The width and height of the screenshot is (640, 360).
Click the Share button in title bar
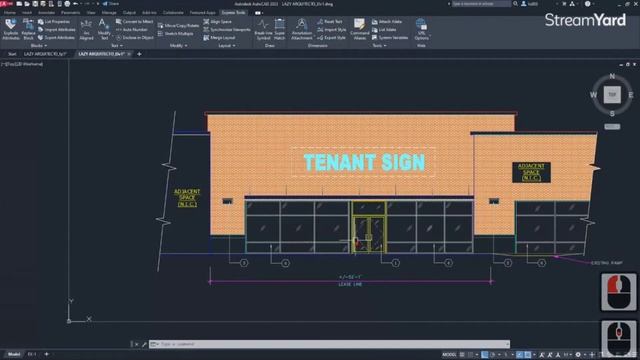(x=111, y=4)
